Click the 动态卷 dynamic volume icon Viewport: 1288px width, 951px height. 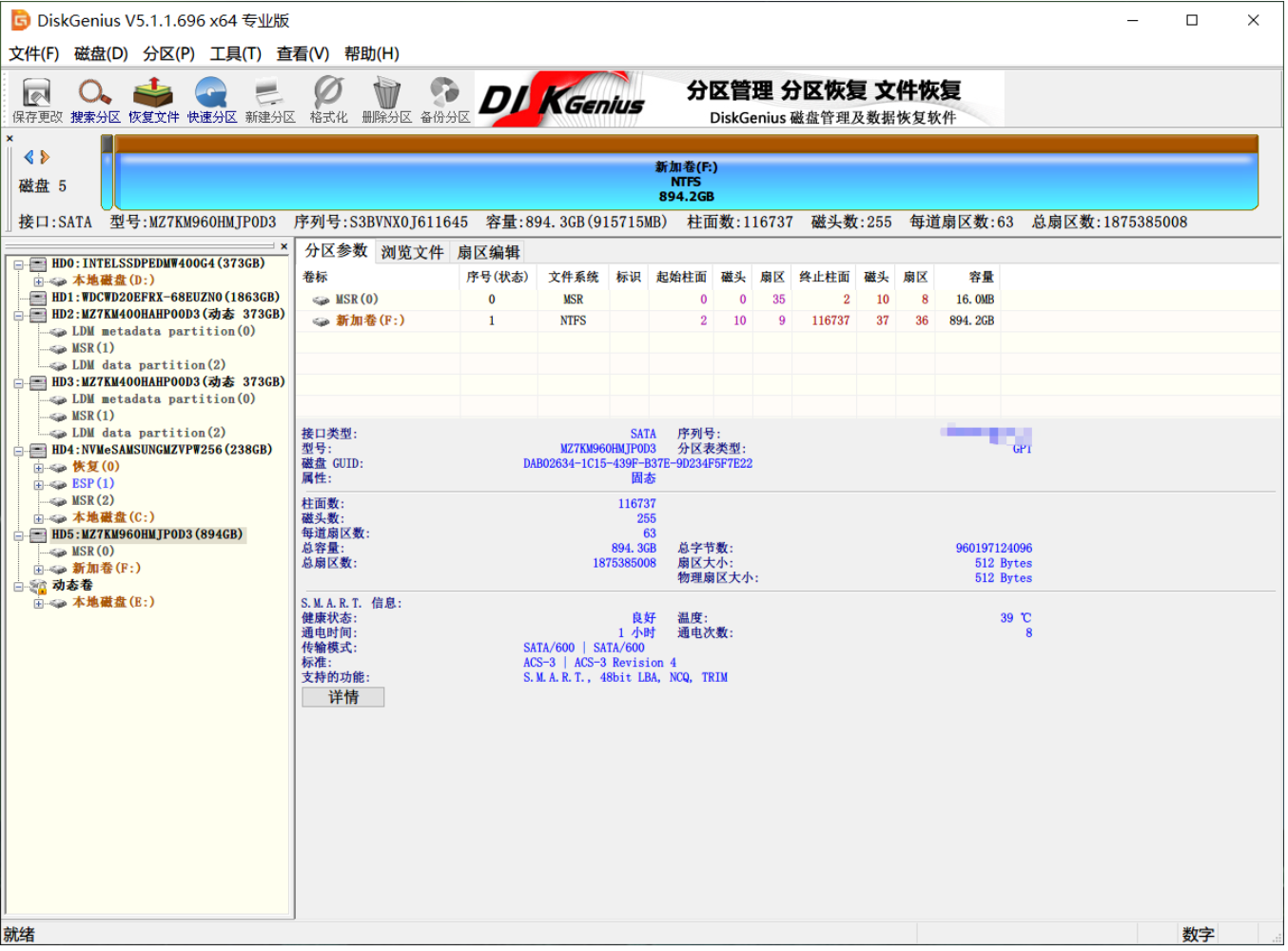[x=38, y=587]
